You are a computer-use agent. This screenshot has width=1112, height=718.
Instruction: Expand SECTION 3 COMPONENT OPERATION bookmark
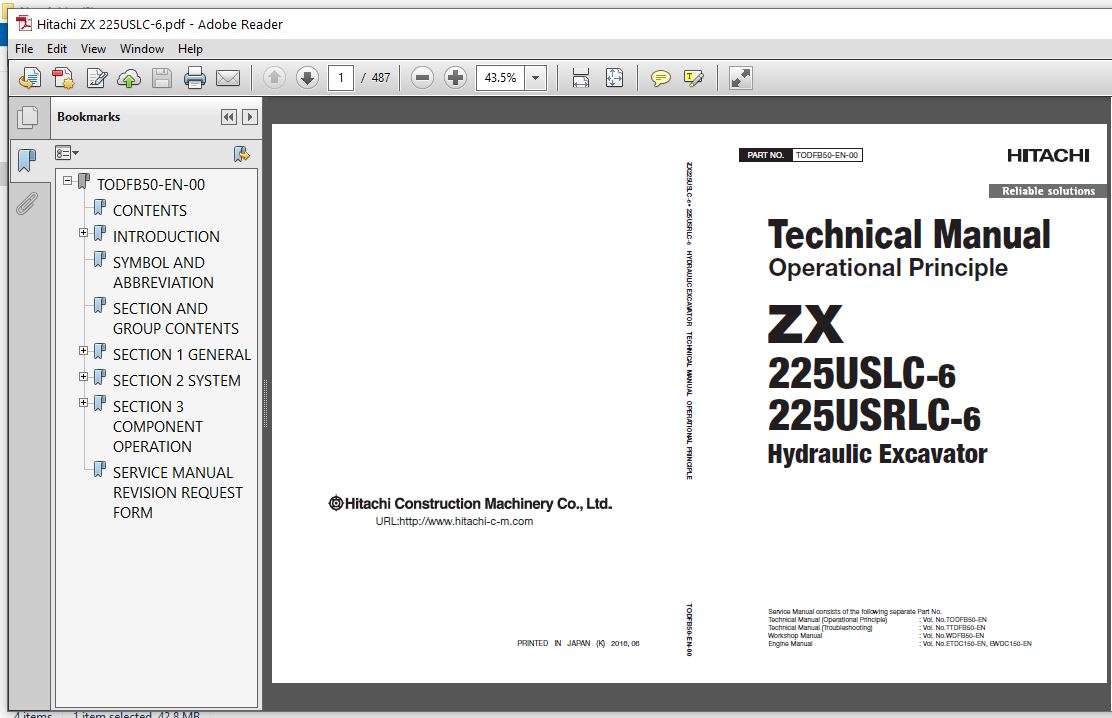point(84,402)
